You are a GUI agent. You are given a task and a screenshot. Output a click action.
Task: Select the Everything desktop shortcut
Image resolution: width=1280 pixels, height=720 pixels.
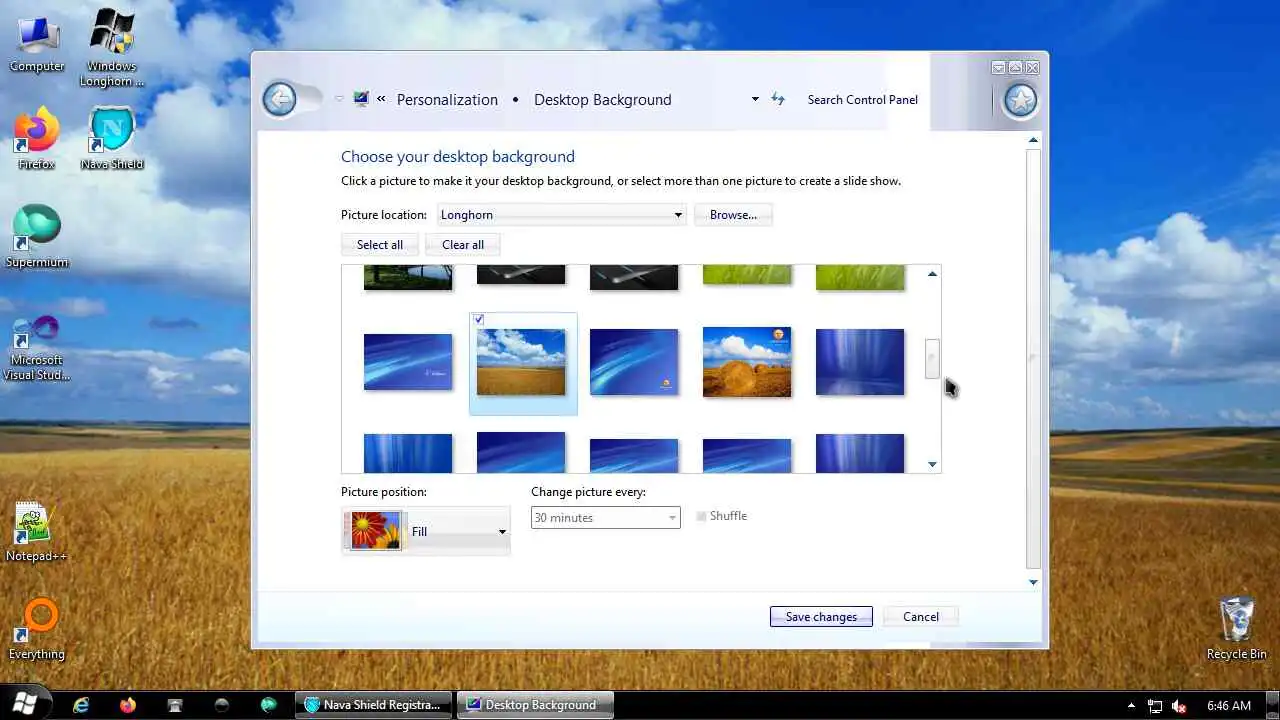pos(37,629)
